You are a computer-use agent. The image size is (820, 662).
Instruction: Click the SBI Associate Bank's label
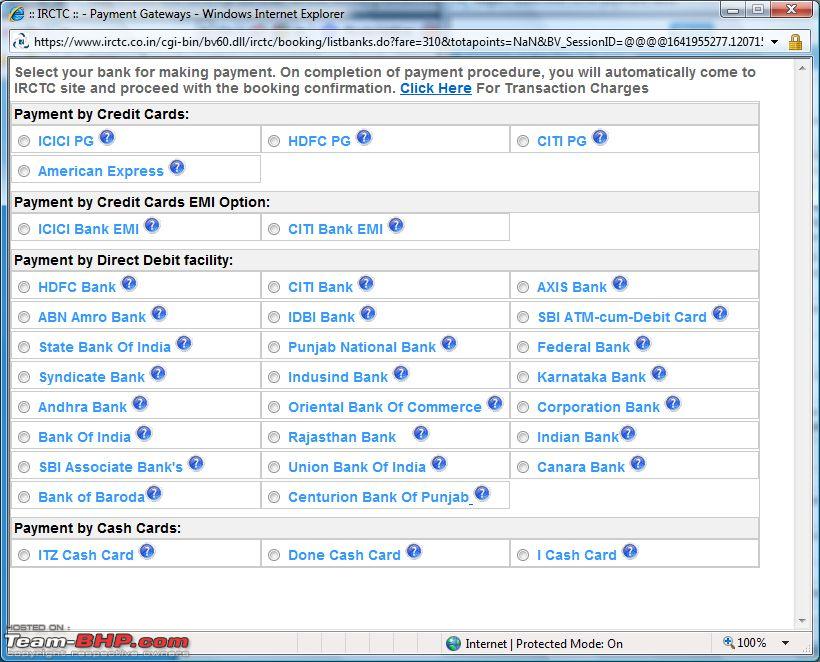(x=111, y=467)
